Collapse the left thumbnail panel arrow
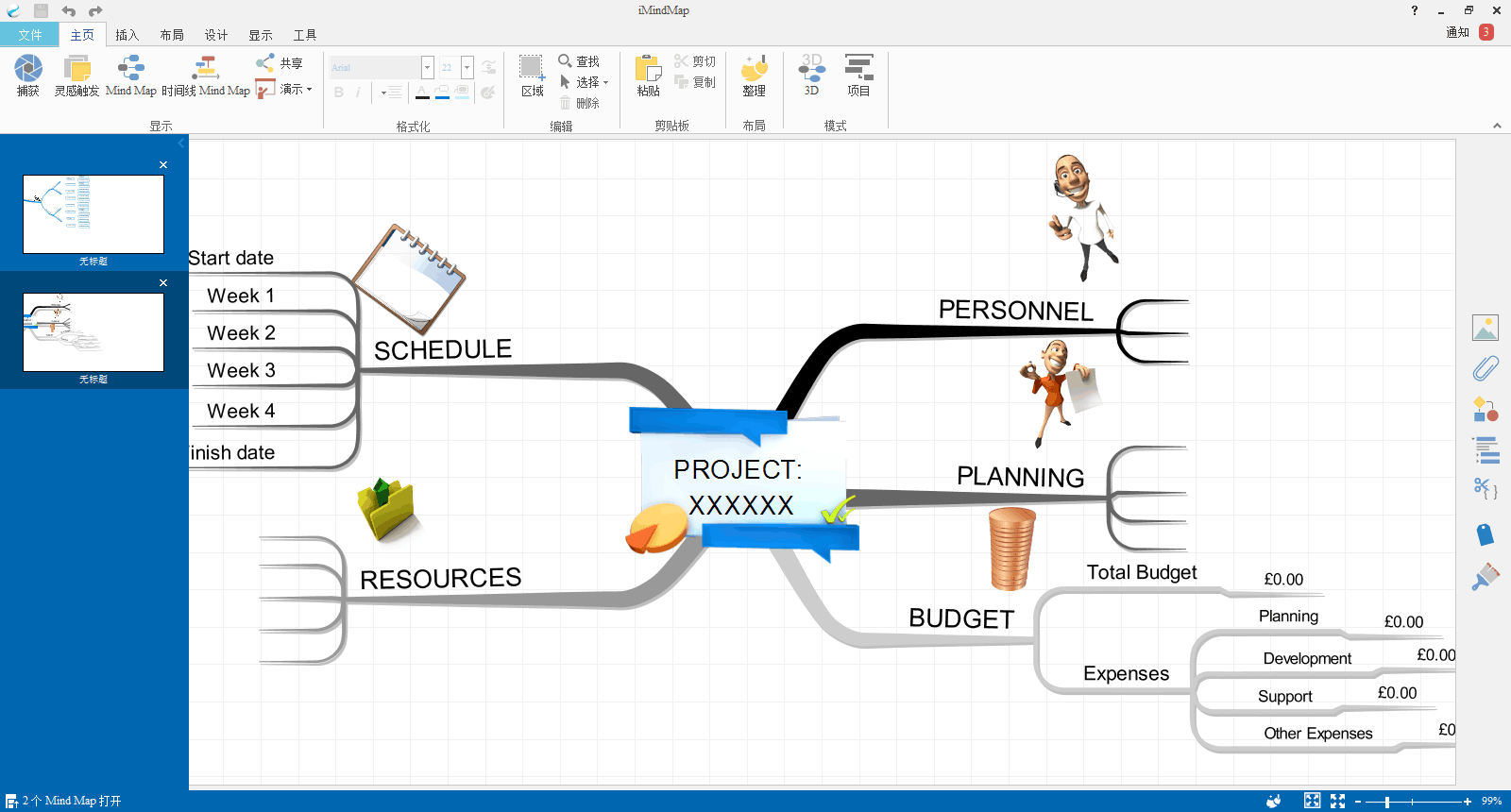The width and height of the screenshot is (1511, 812). pyautogui.click(x=181, y=144)
